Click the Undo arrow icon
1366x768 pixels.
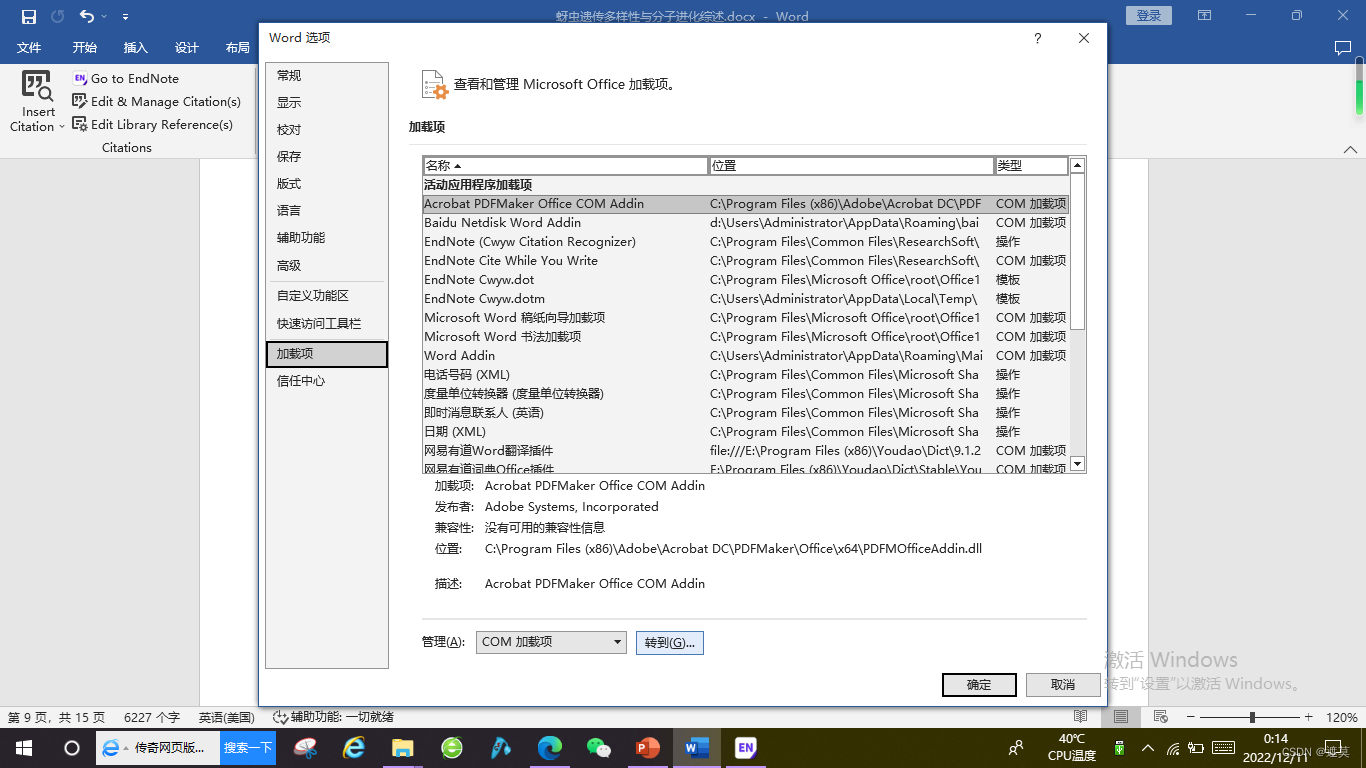coord(86,16)
